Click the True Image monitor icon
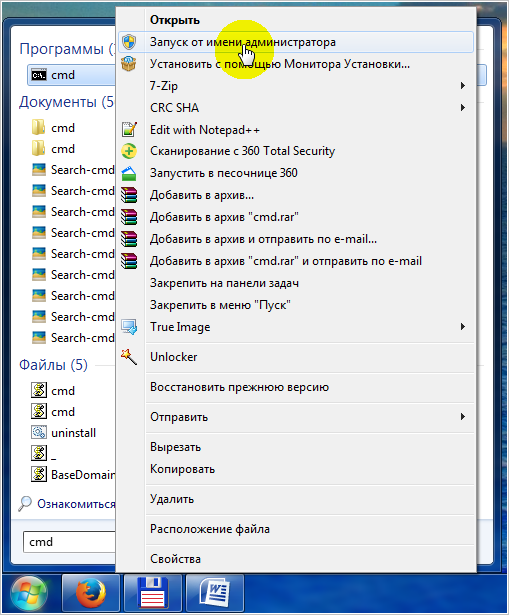 pos(129,327)
